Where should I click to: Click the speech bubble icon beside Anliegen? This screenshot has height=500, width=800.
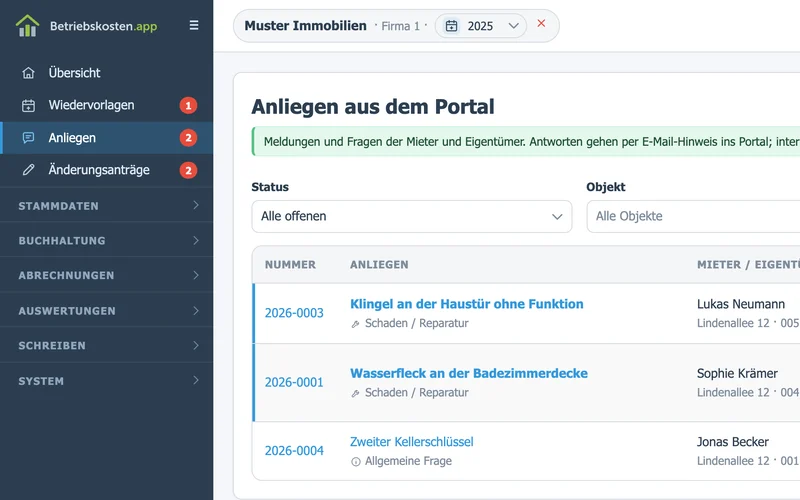pyautogui.click(x=29, y=138)
